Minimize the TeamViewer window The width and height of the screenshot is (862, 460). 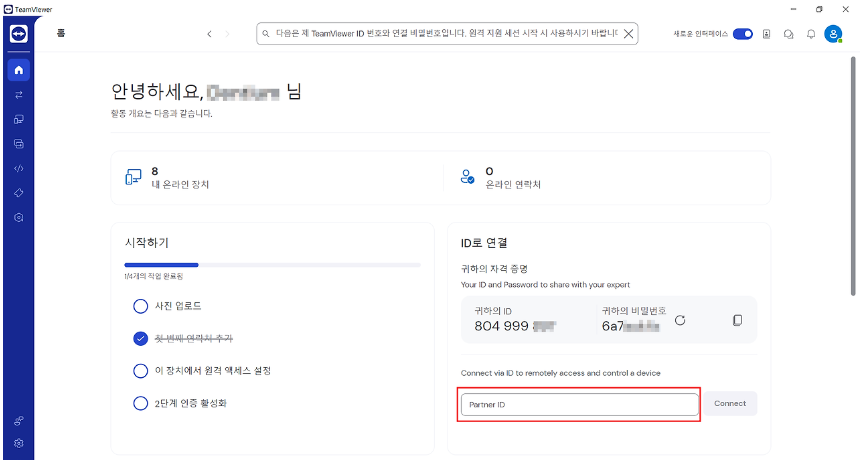[x=793, y=9]
